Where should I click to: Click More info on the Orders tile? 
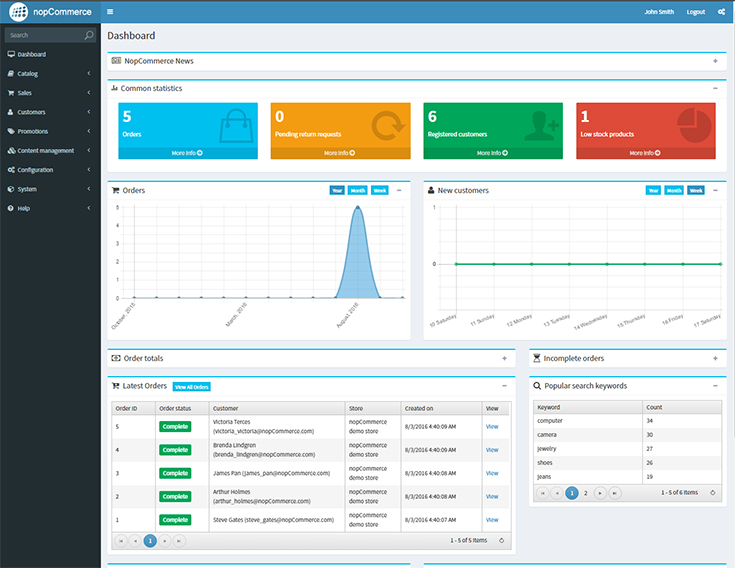(x=188, y=153)
